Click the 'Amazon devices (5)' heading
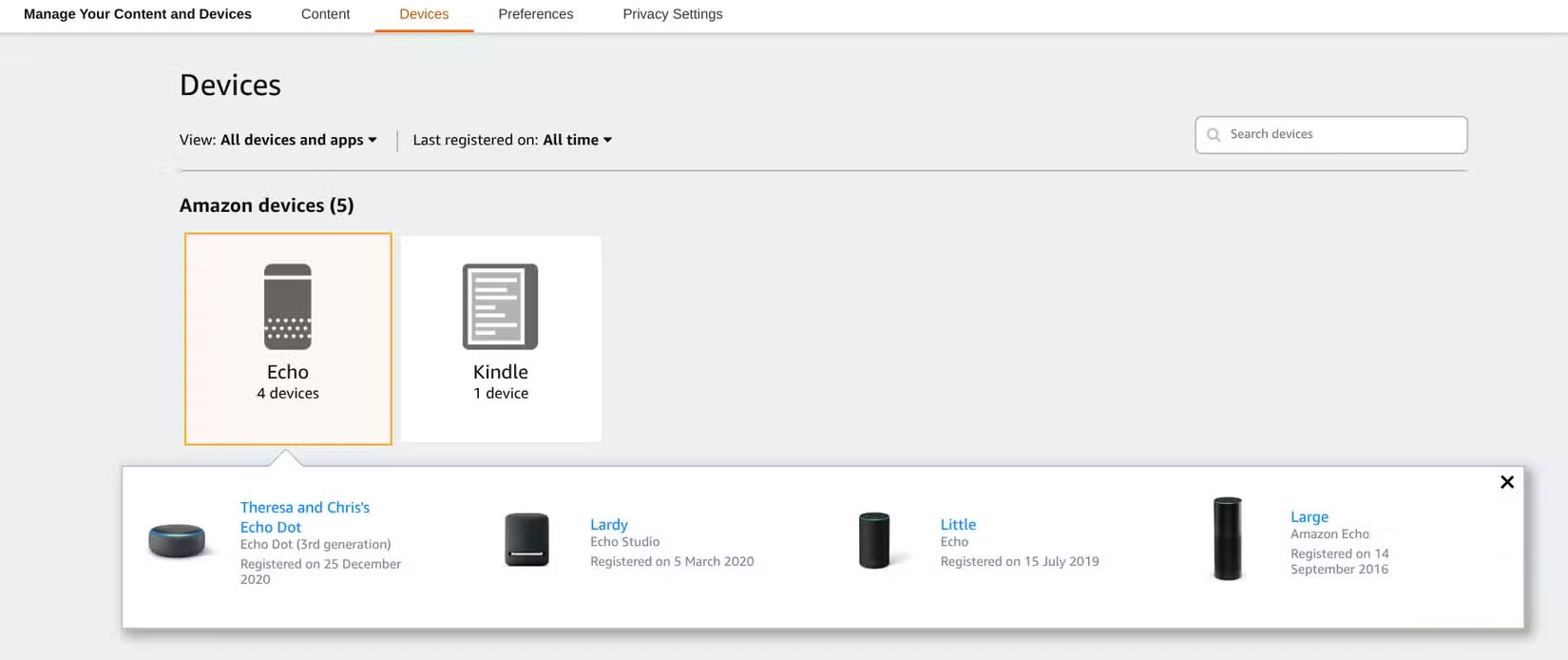 point(267,205)
